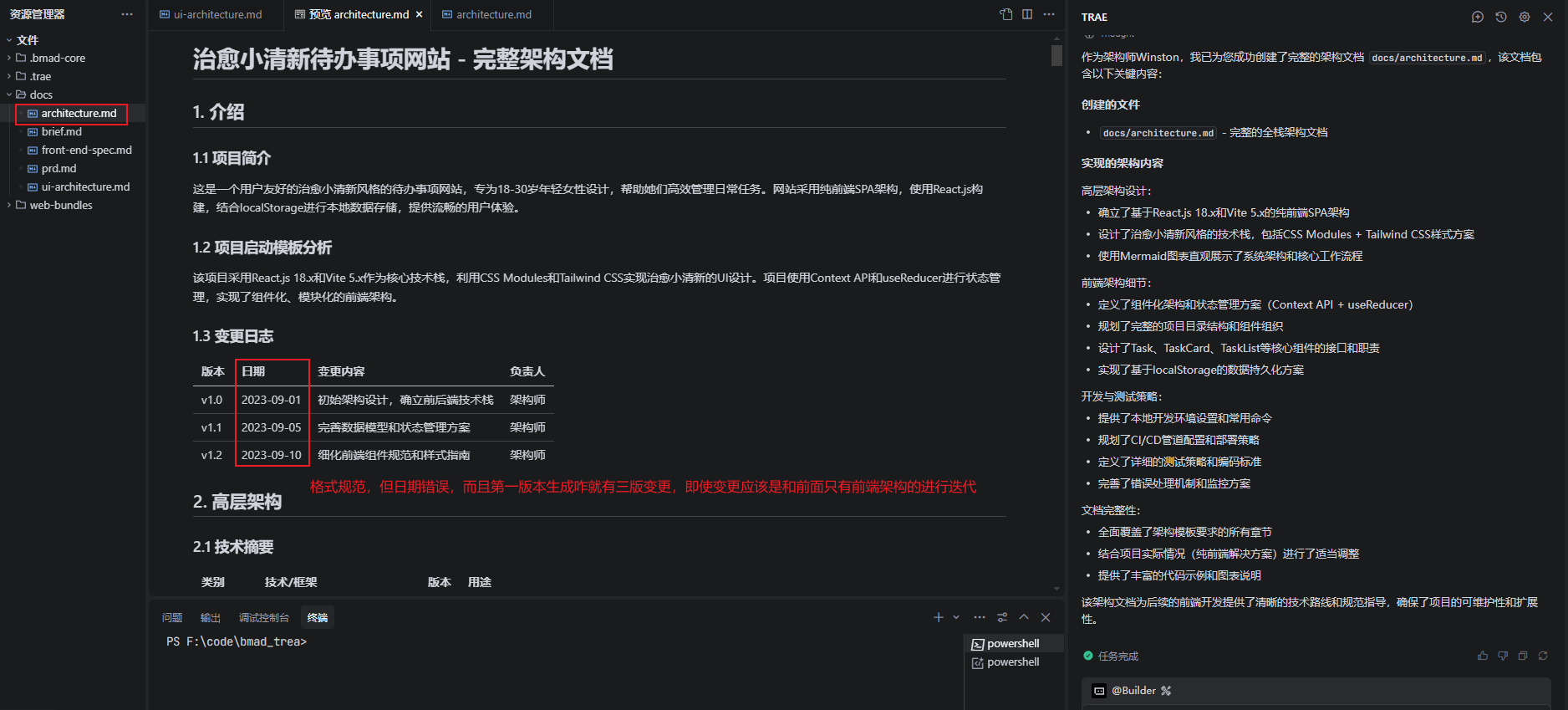The height and width of the screenshot is (710, 1568).
Task: Click the open source file icon in editor toolbar
Action: click(1006, 14)
